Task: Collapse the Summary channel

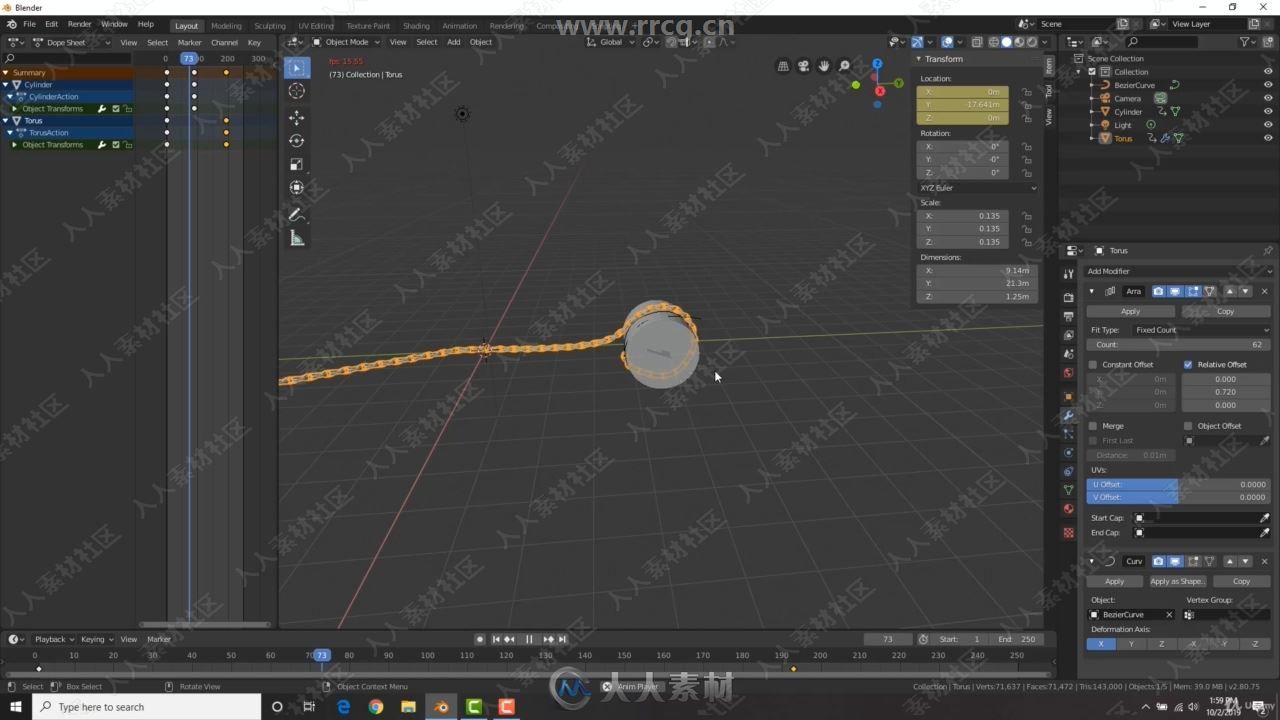Action: [6, 73]
